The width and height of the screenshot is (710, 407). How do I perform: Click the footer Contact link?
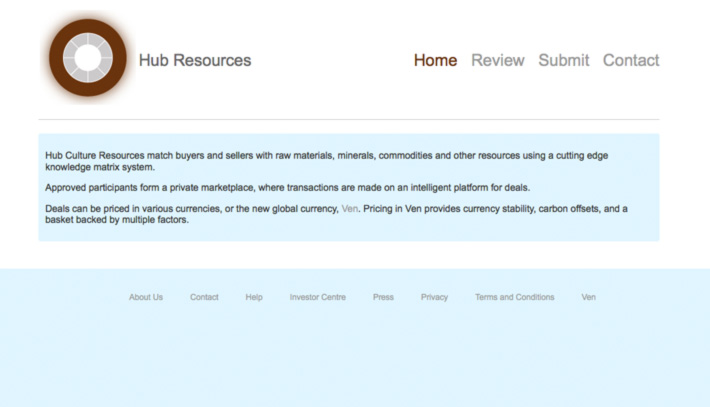(204, 297)
